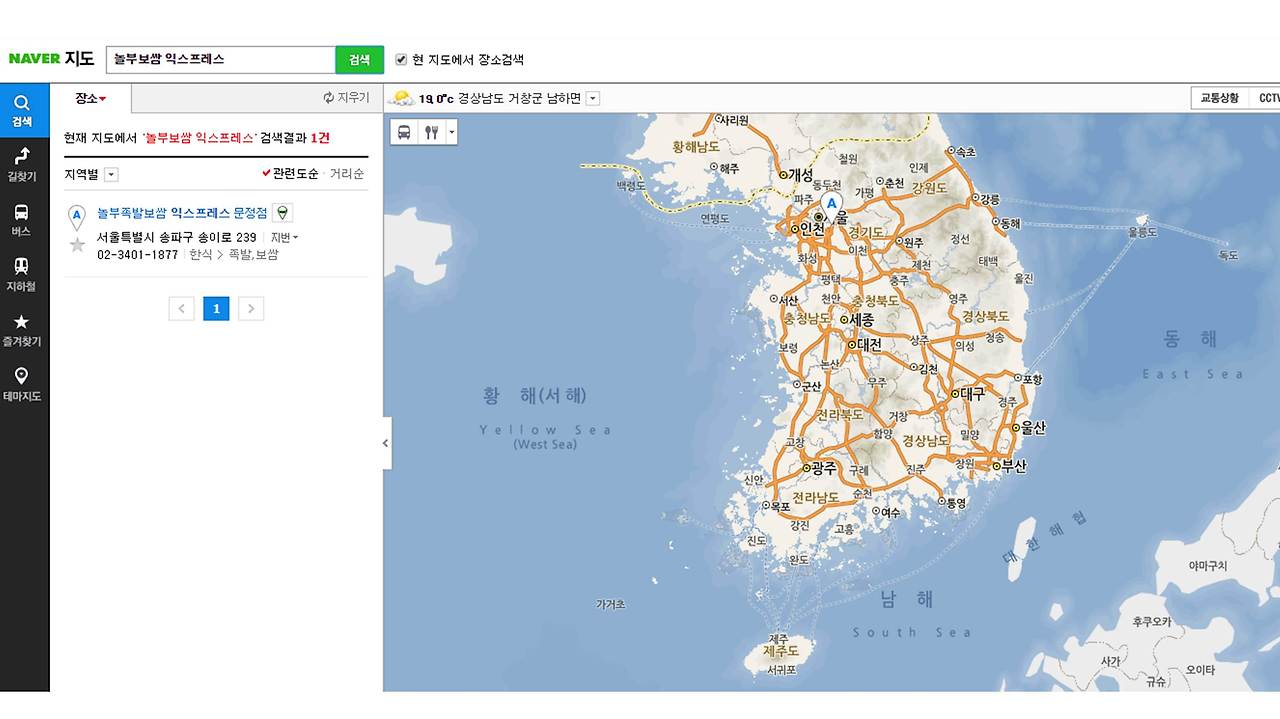The image size is (1280, 719).
Task: Open the CCTV button
Action: [1267, 98]
